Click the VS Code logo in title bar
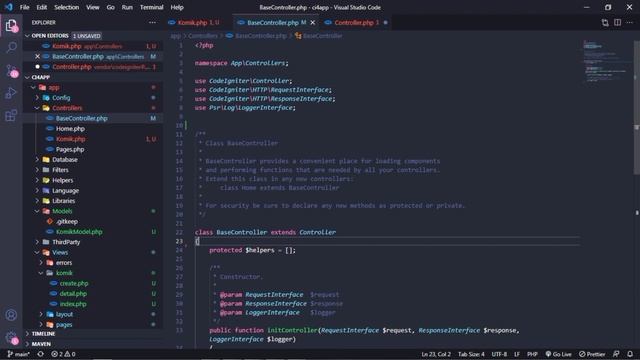Viewport: 640px width, 360px height. (9, 7)
